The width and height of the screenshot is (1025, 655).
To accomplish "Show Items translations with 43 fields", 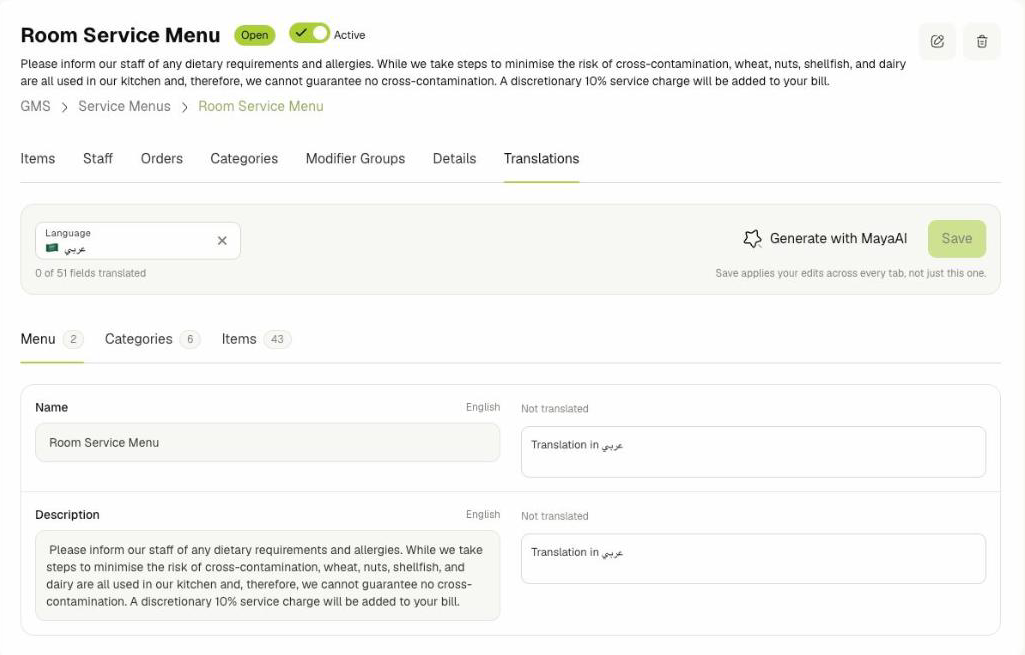I will [x=256, y=339].
